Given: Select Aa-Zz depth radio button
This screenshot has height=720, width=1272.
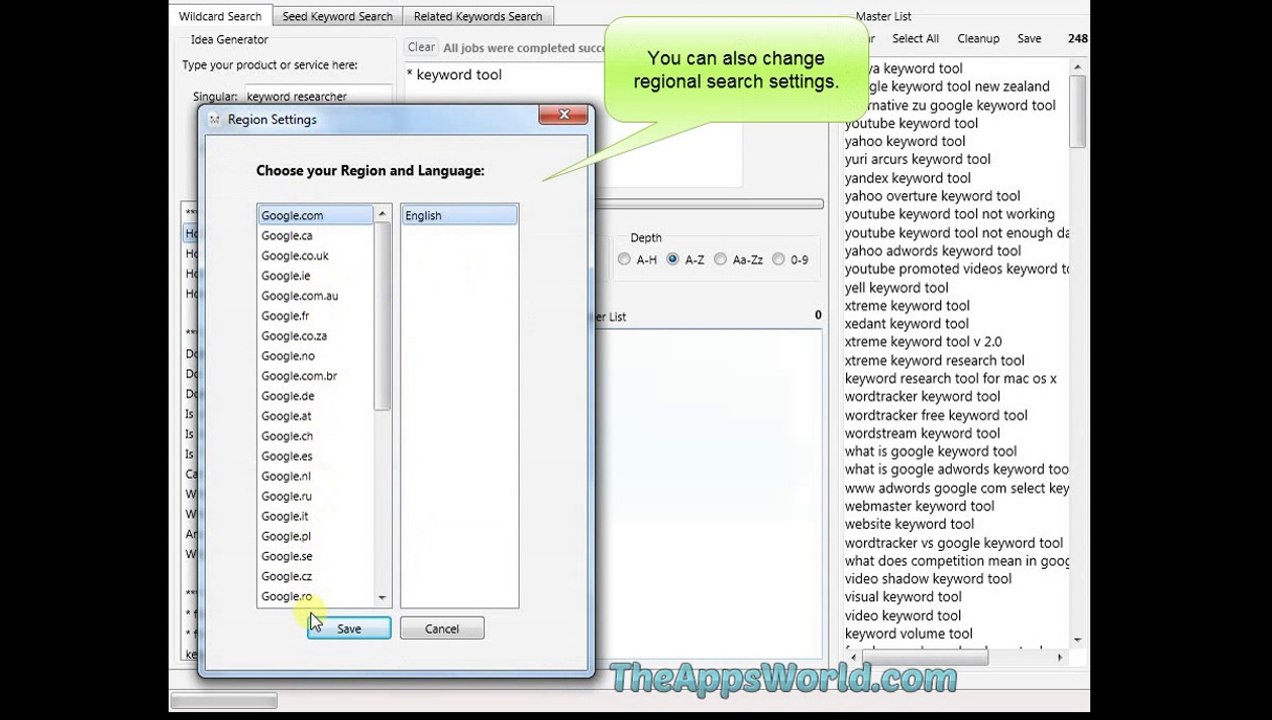Looking at the screenshot, I should click(x=720, y=259).
